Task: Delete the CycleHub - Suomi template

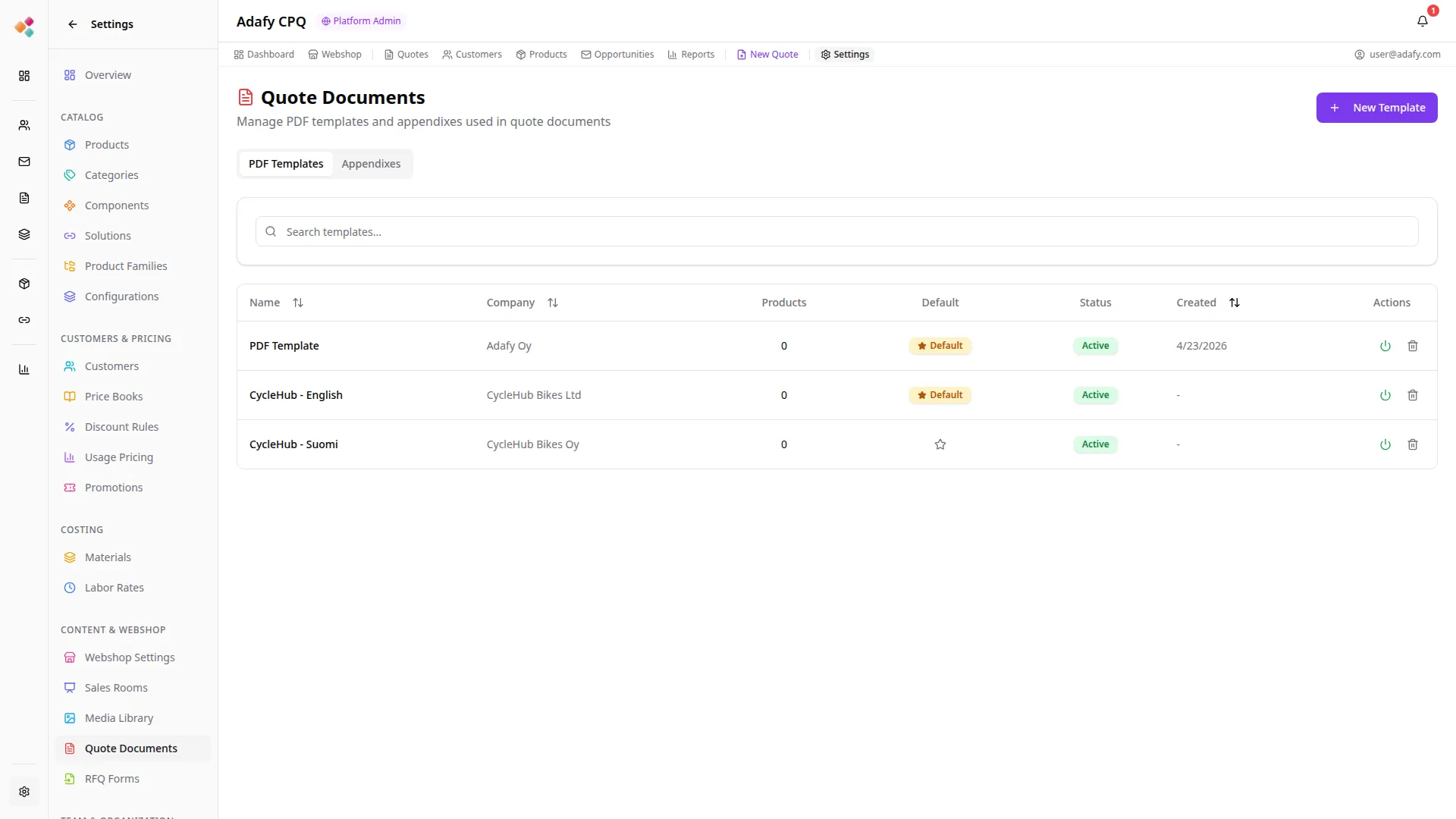Action: pos(1413,444)
